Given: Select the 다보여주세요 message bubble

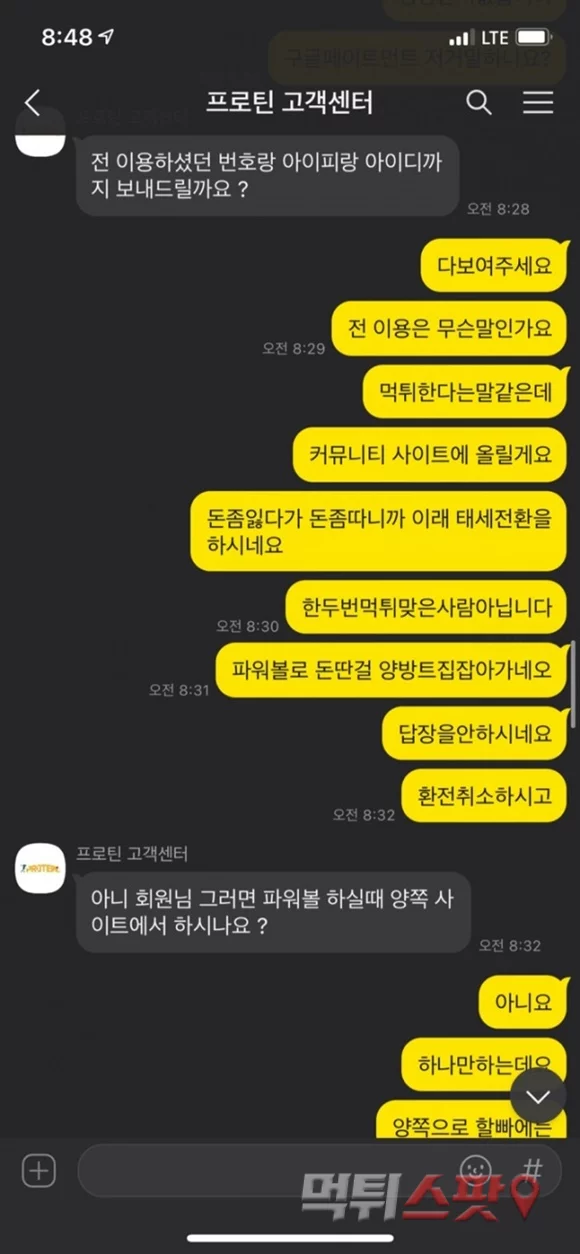Looking at the screenshot, I should click(x=494, y=266).
